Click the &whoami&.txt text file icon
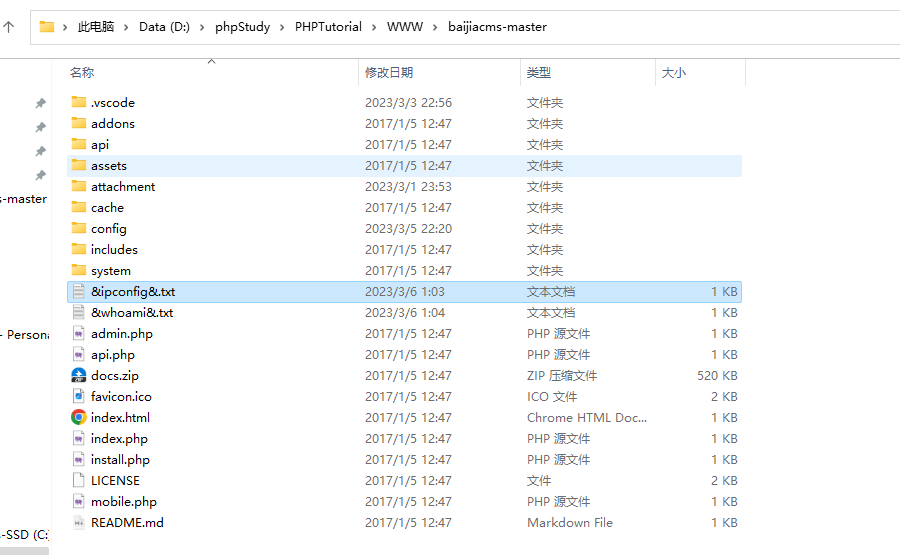The width and height of the screenshot is (900, 555). (x=79, y=312)
